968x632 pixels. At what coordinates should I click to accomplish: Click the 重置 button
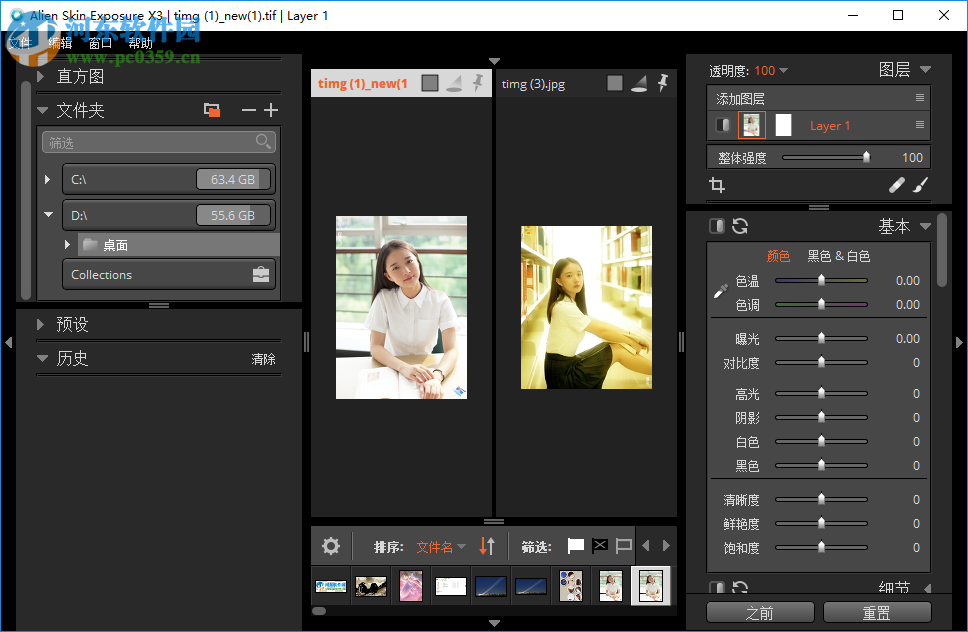tap(877, 613)
